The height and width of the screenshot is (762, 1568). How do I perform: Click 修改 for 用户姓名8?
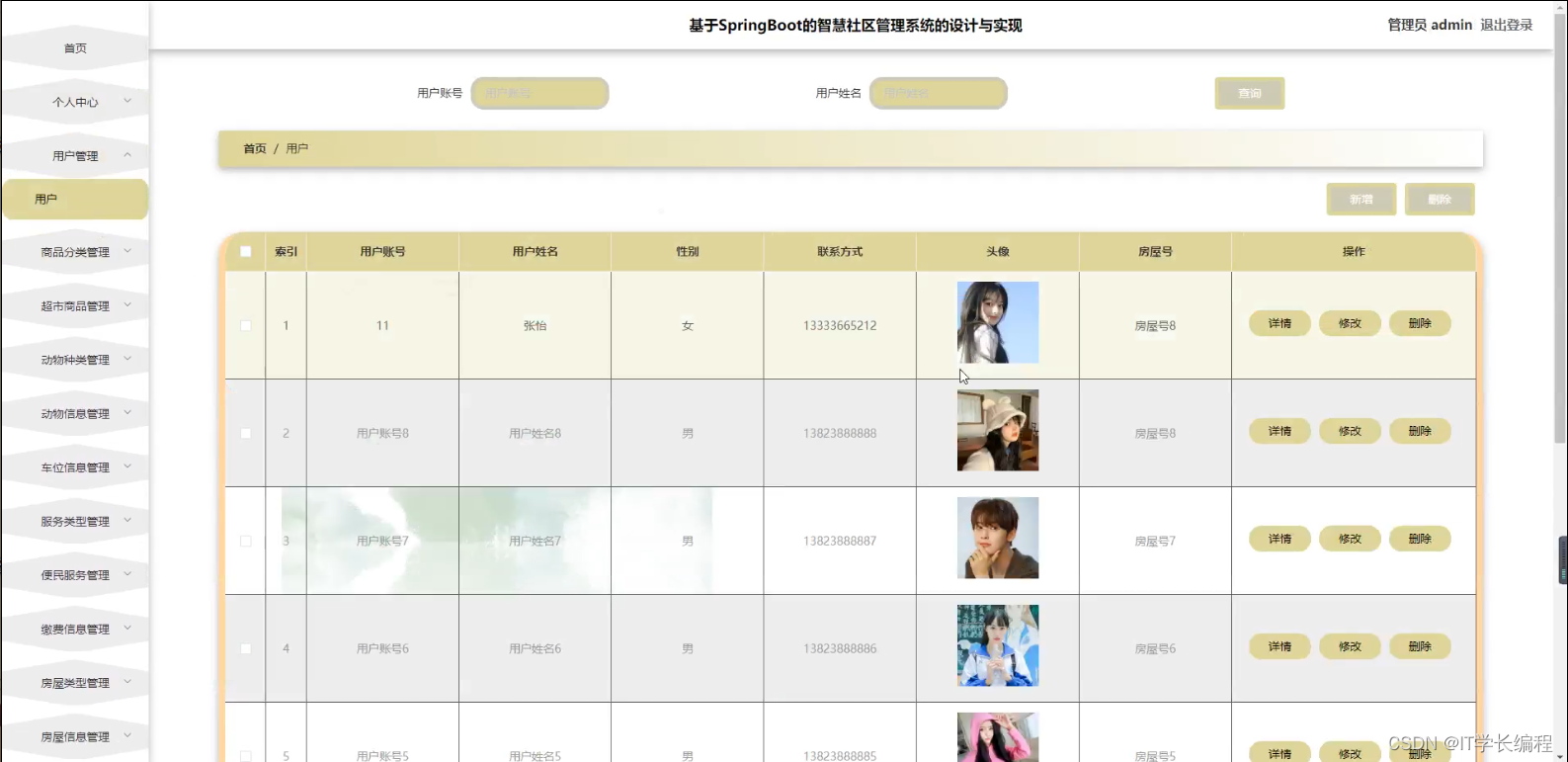coord(1350,431)
